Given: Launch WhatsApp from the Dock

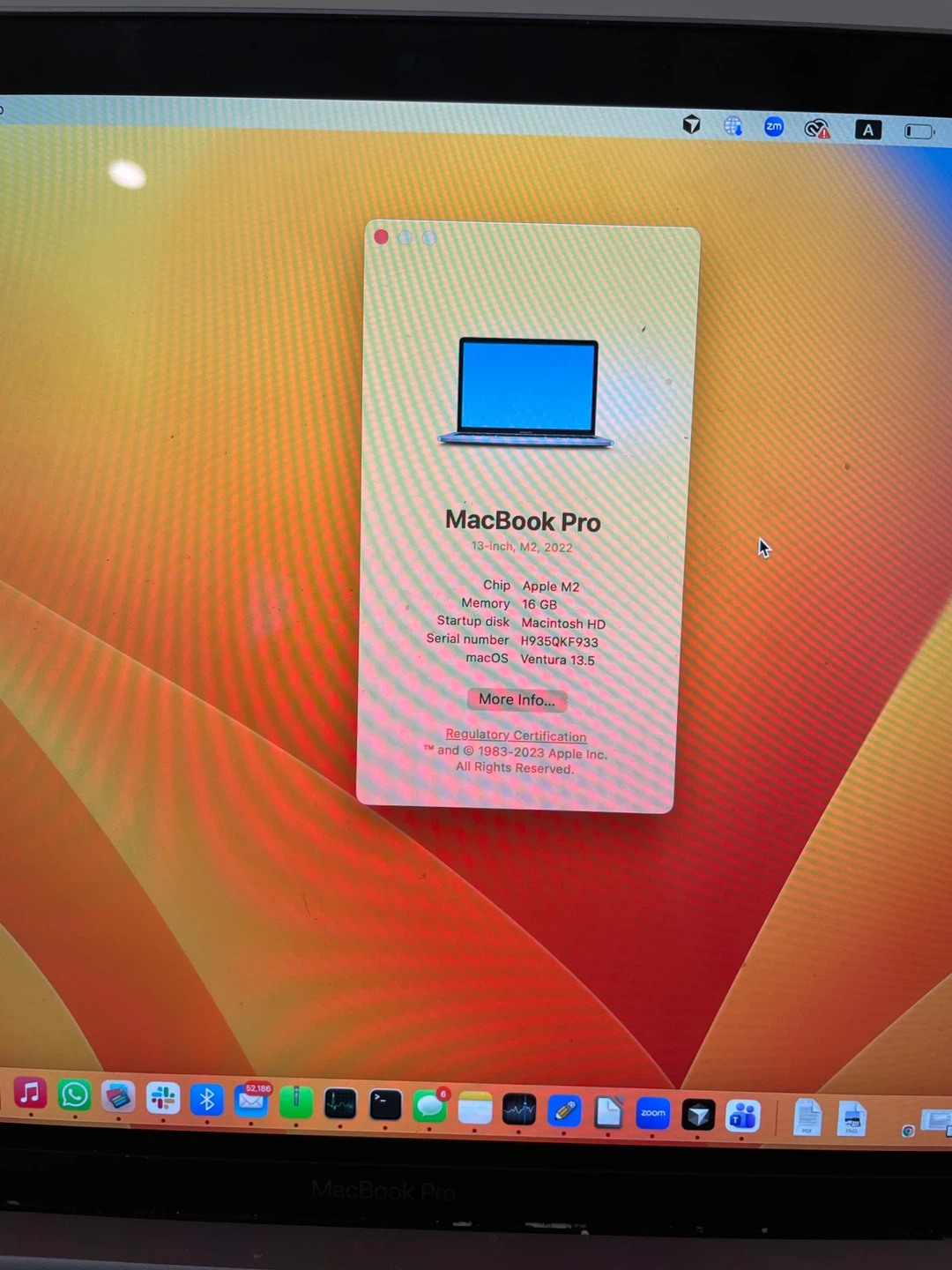Looking at the screenshot, I should click(75, 1095).
